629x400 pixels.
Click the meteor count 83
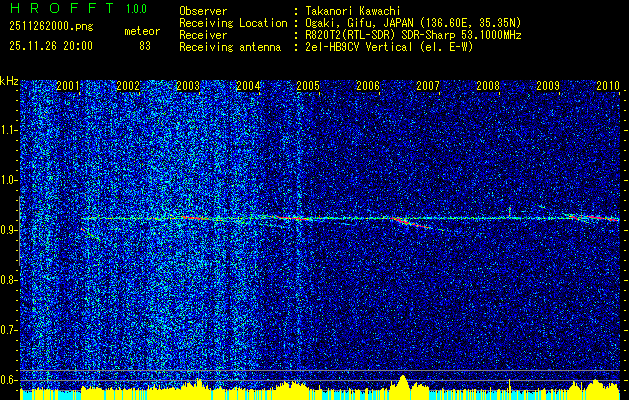point(145,46)
